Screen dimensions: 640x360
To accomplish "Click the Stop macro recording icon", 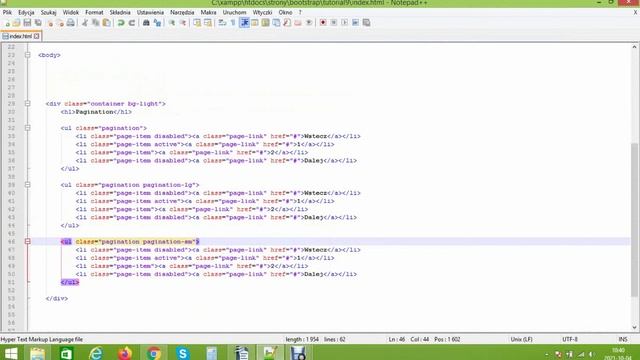I will click(x=334, y=23).
